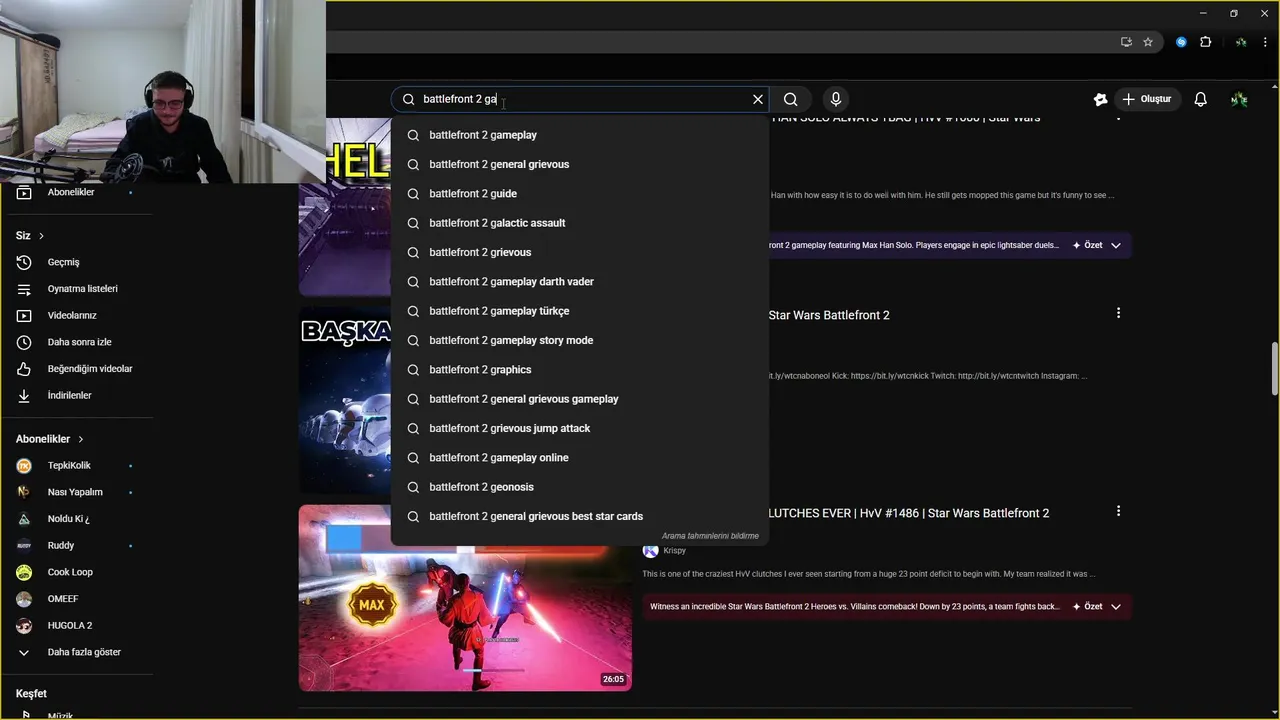Choose battlefront 2 general grievous gameplay suggestion
1280x720 pixels.
tap(580, 399)
